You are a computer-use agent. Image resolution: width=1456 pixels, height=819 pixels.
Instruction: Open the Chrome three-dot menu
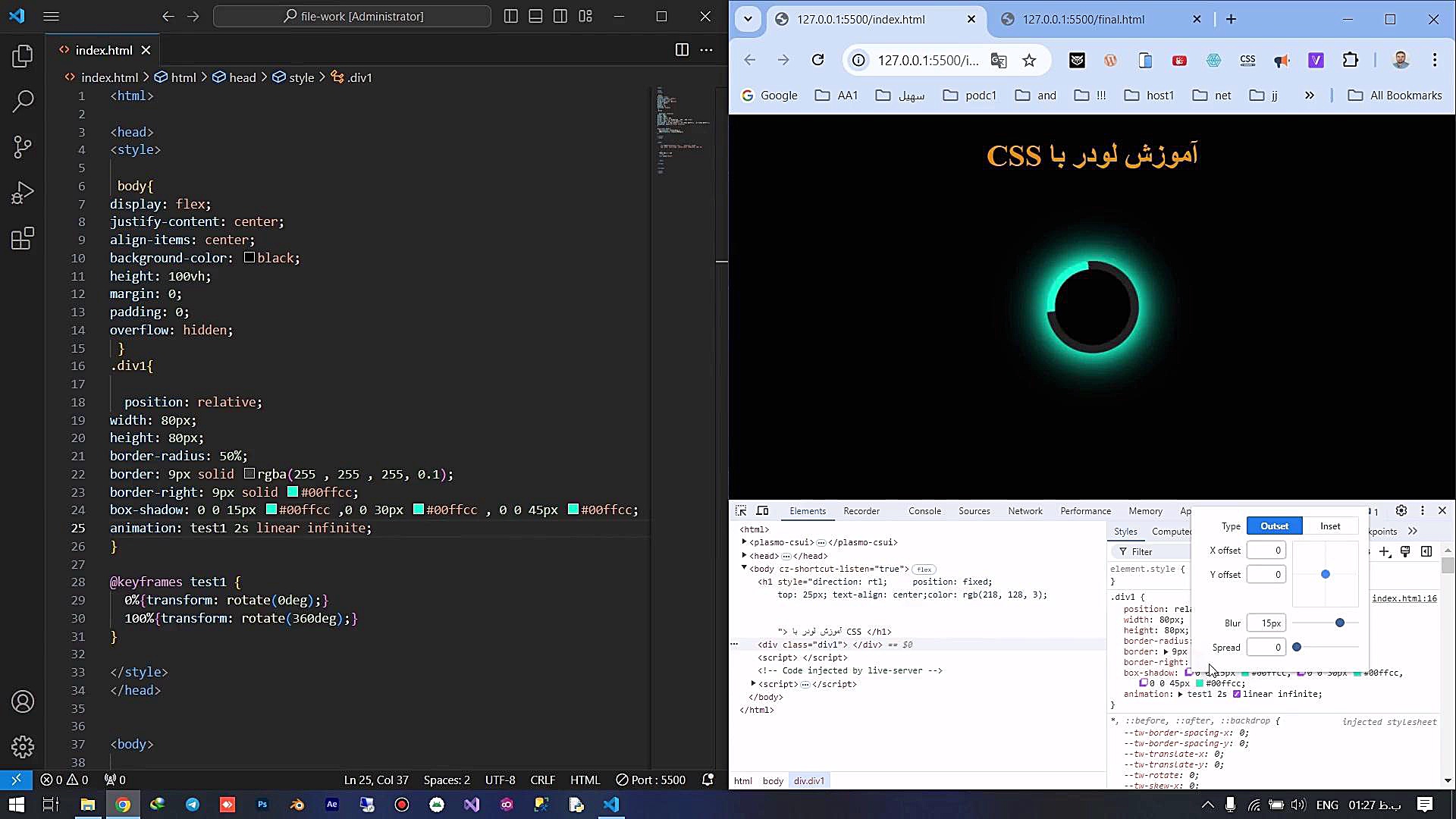(x=1435, y=60)
